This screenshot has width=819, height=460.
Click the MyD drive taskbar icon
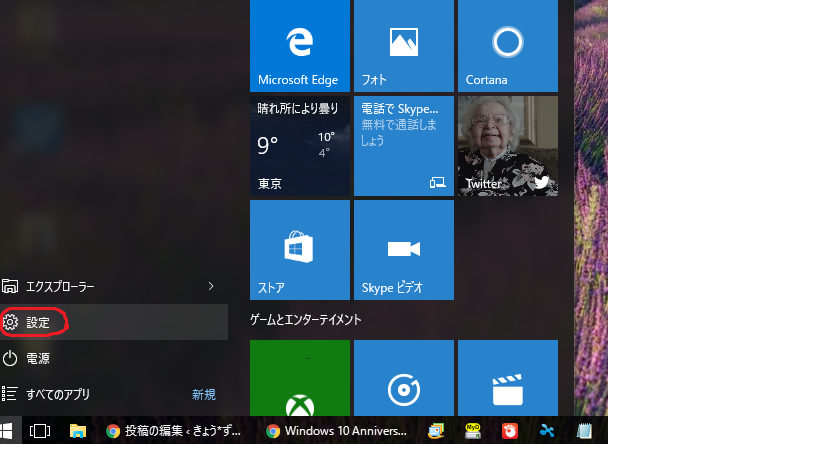click(x=473, y=431)
